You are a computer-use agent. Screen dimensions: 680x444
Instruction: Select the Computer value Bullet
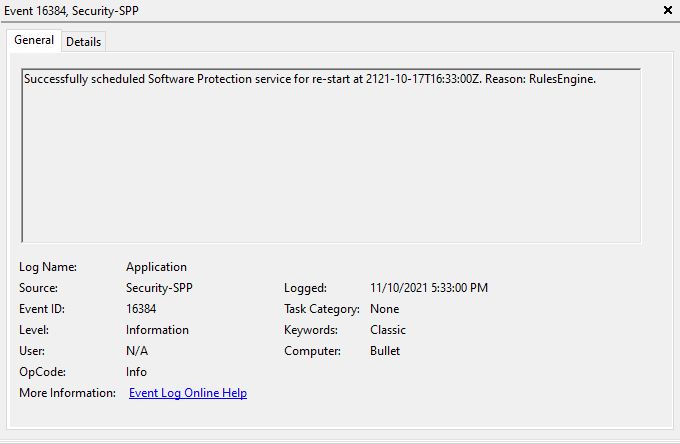point(385,351)
